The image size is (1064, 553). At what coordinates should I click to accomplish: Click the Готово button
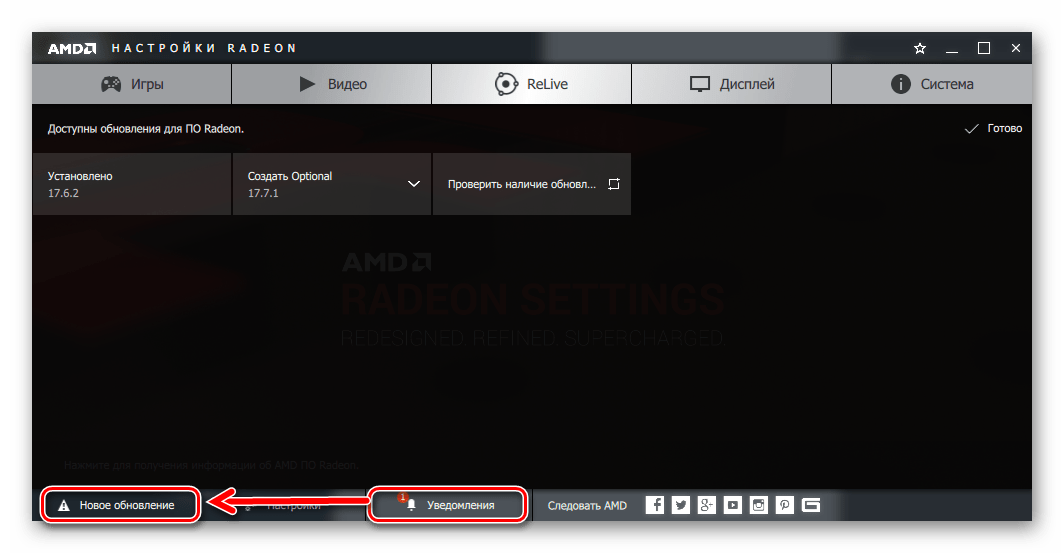point(993,128)
